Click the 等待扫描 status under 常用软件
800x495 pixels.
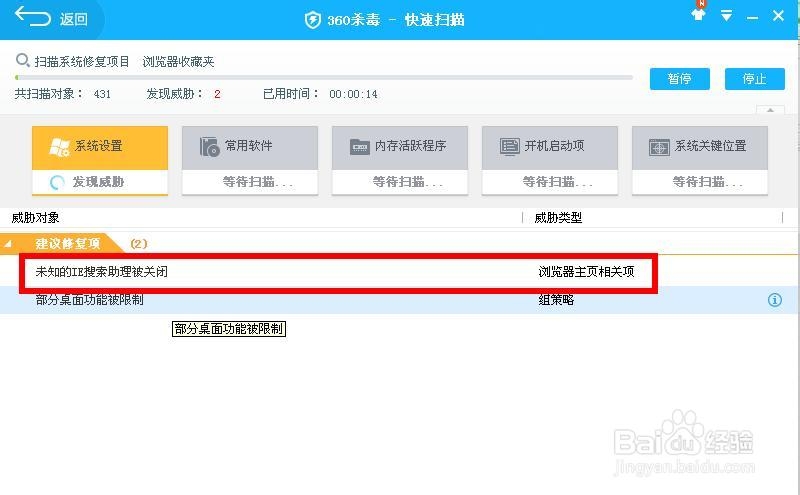[x=257, y=182]
